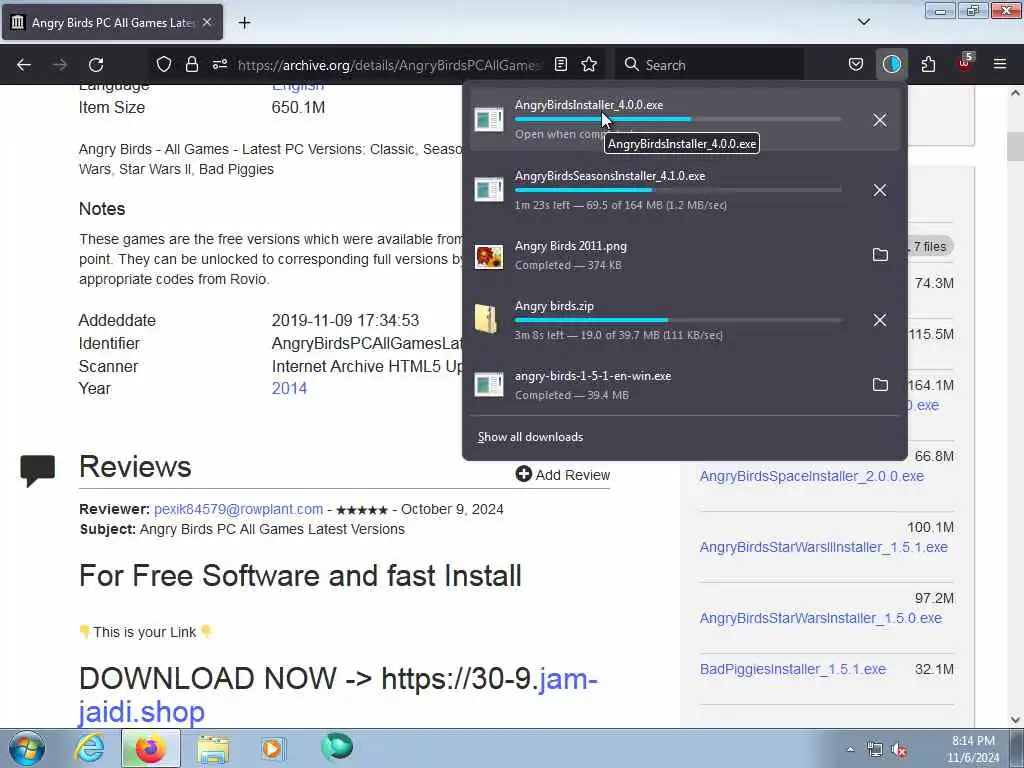The width and height of the screenshot is (1024, 768).
Task: Click the Angry Birds 2011.png thumbnail
Action: 489,257
